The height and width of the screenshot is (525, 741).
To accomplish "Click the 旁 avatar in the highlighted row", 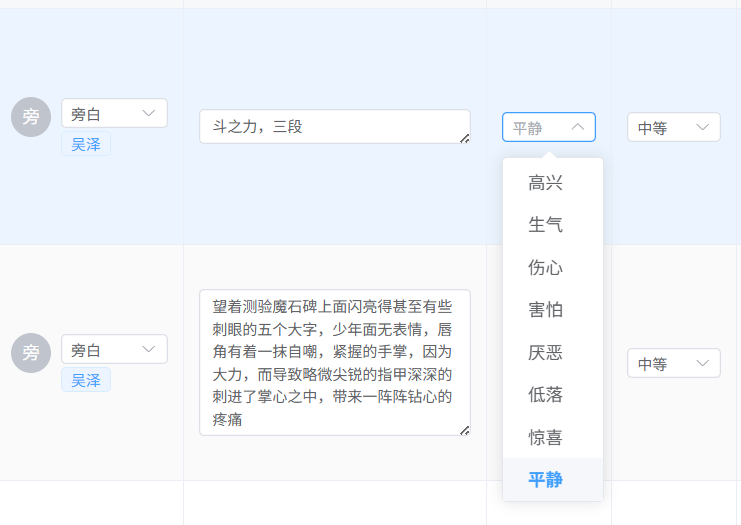I will [x=31, y=117].
